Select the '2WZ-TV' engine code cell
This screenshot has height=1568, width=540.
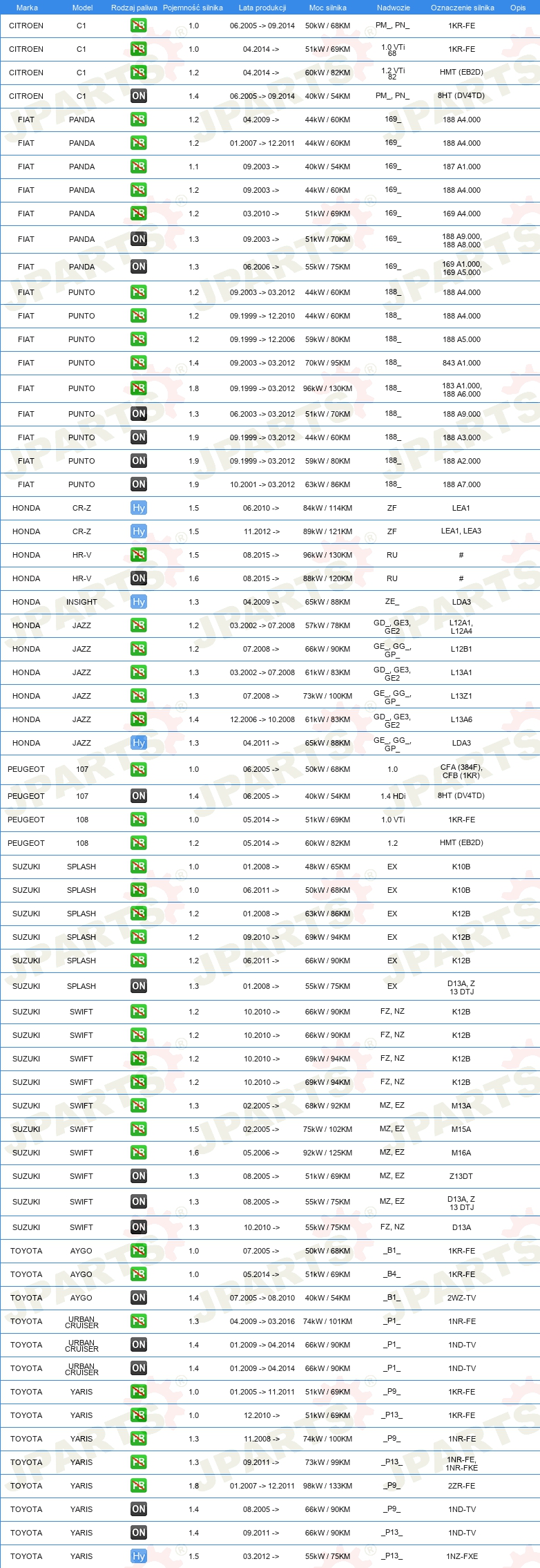coord(461,1298)
